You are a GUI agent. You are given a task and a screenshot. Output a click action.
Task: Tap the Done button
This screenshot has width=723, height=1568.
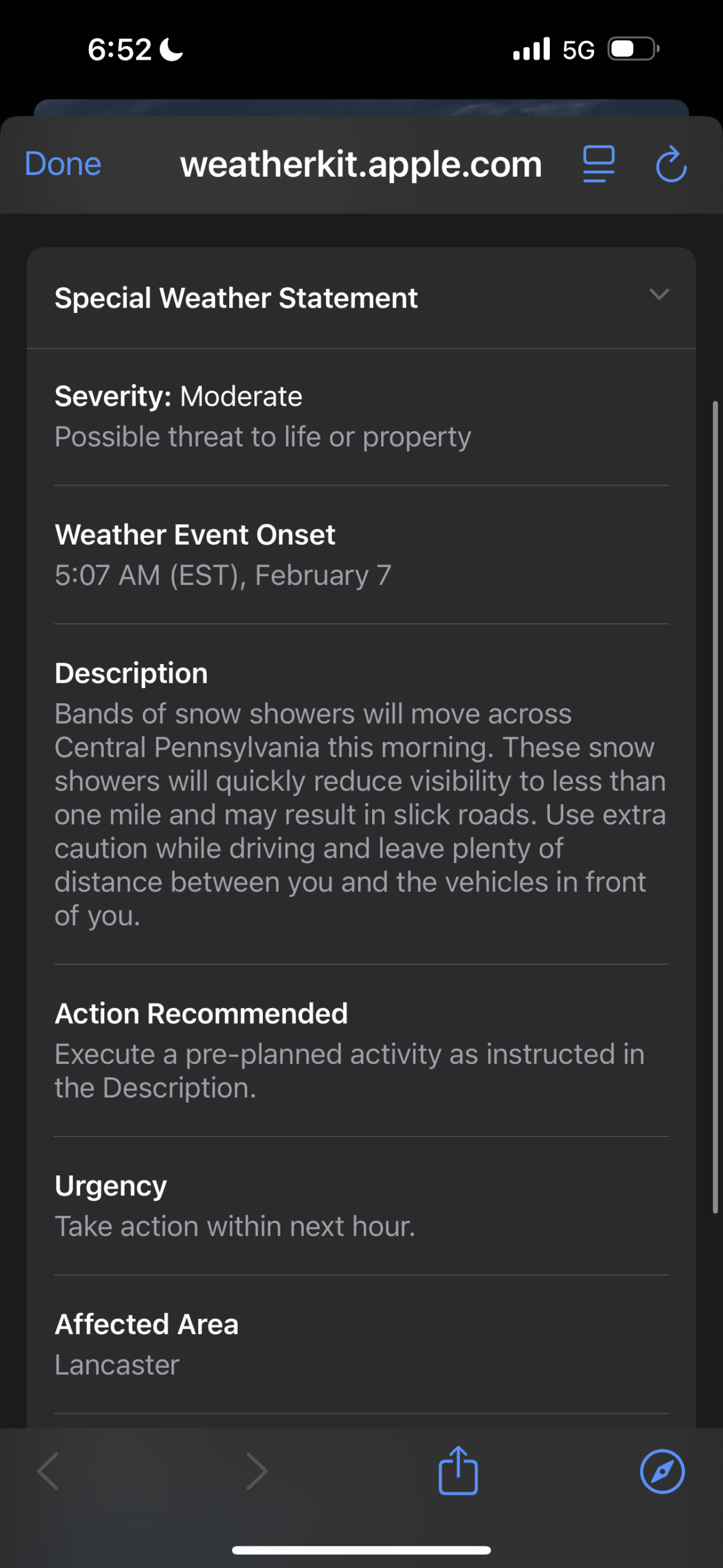63,165
